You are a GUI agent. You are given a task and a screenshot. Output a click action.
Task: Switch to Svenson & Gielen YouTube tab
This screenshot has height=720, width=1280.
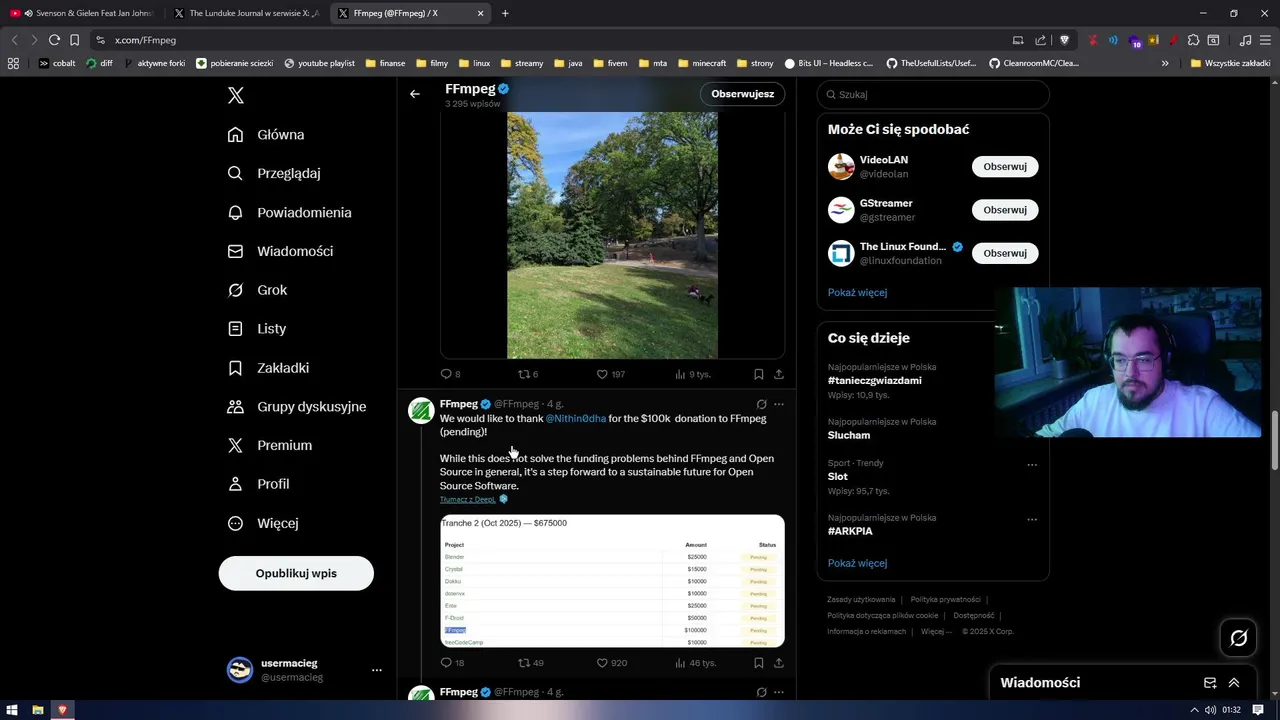[82, 13]
